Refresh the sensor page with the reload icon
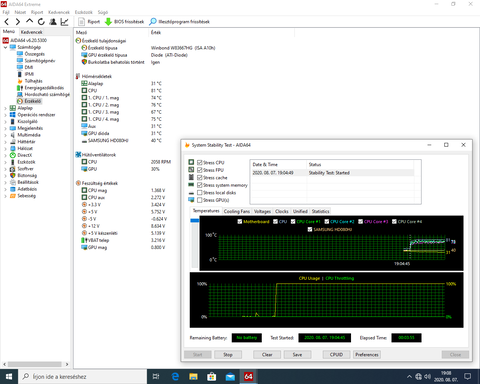480x384 pixels. [41, 22]
